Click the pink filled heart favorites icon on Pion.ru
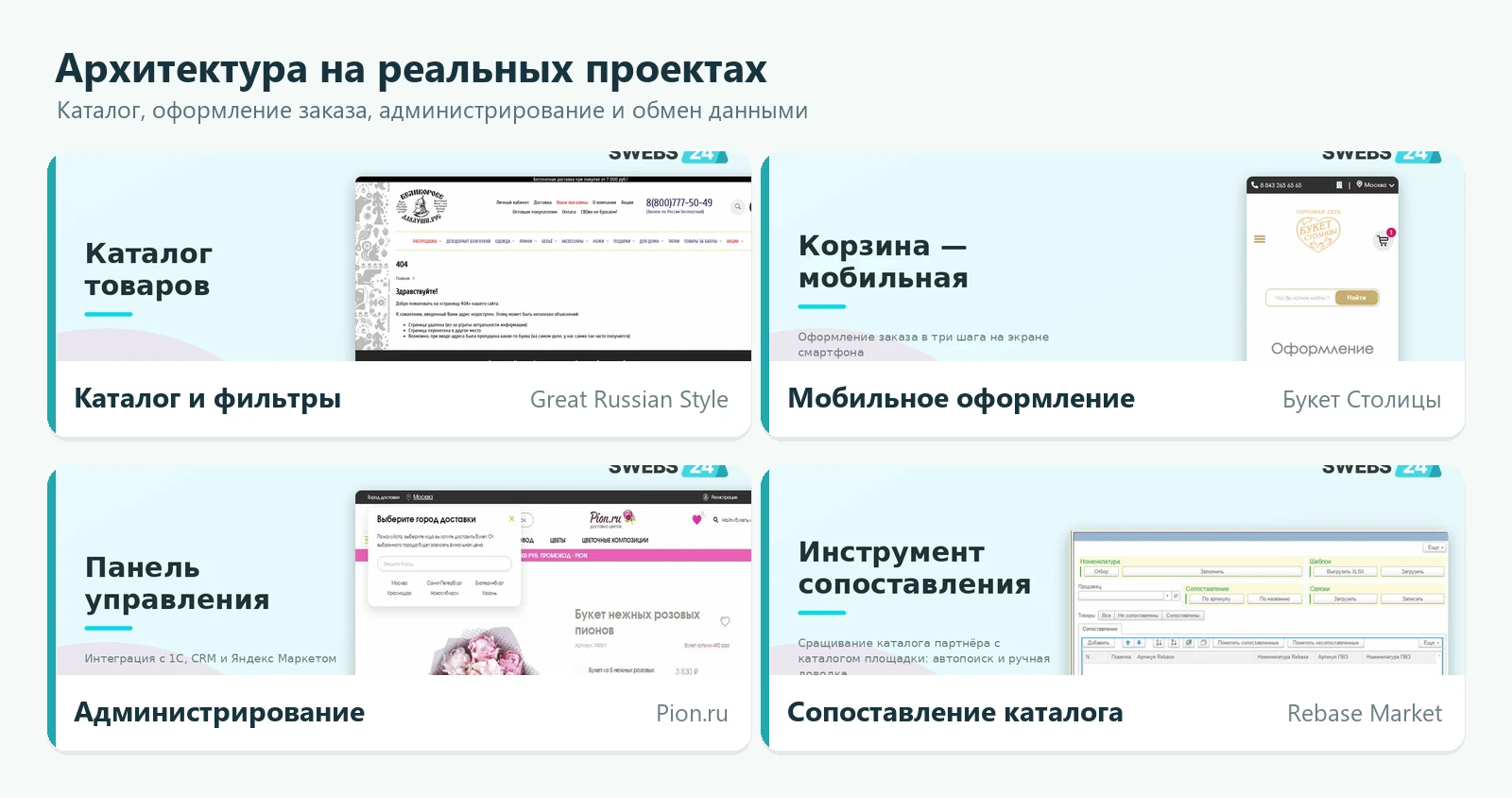This screenshot has width=1512, height=798. pyautogui.click(x=696, y=519)
